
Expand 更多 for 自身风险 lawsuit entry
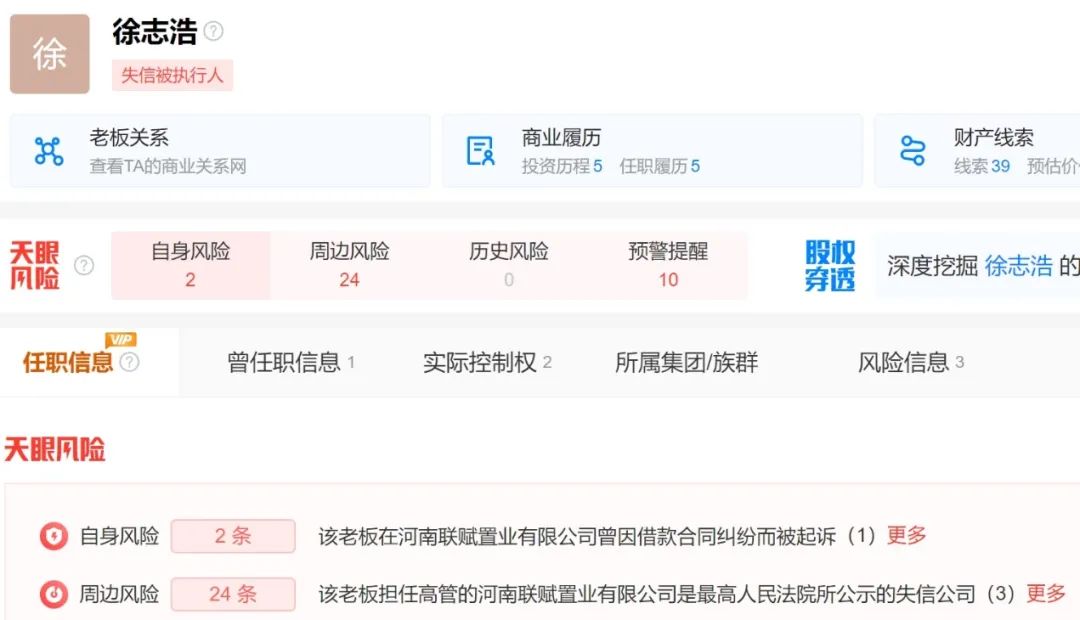coord(906,536)
